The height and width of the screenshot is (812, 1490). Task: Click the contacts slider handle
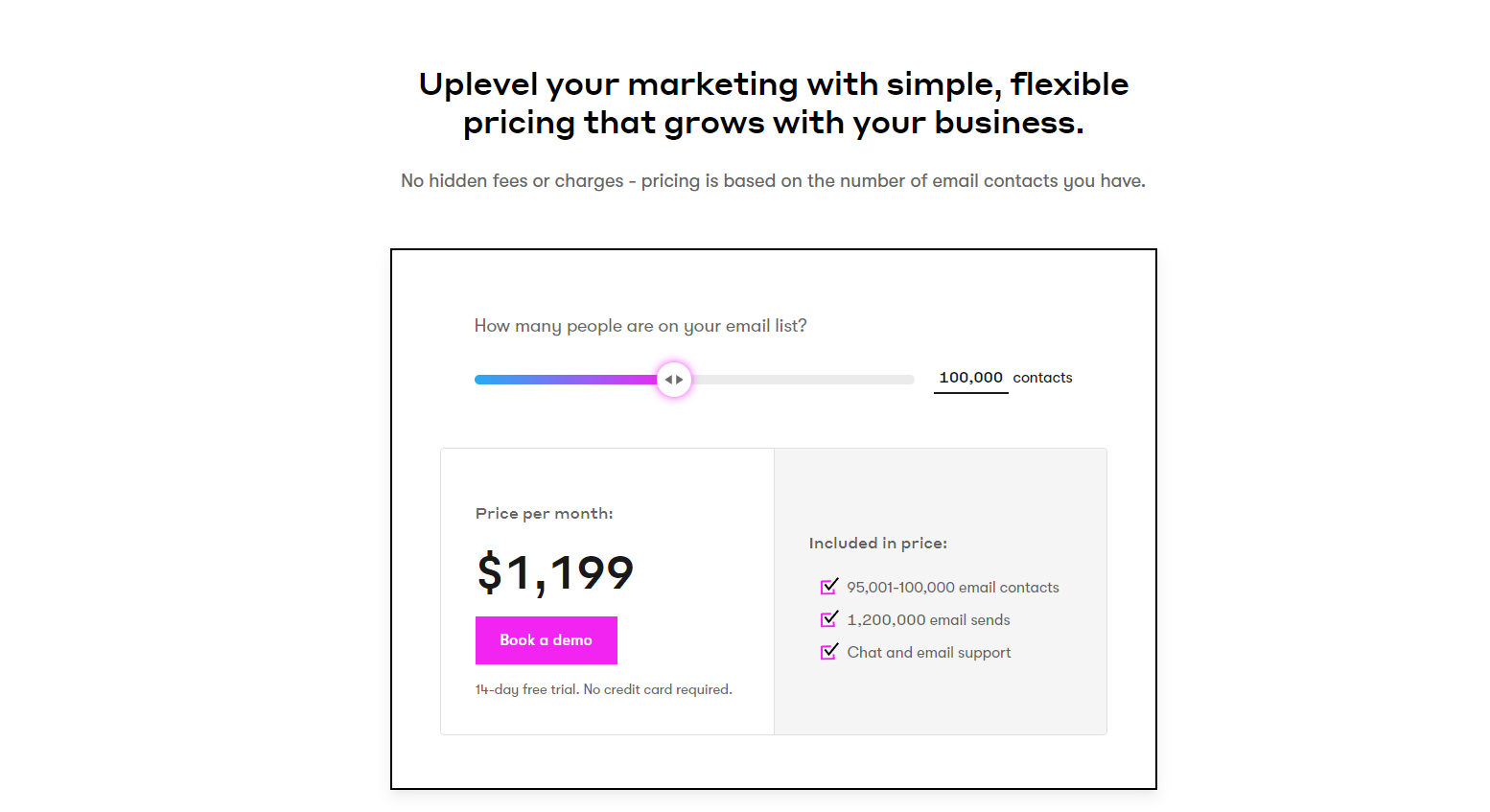tap(674, 380)
